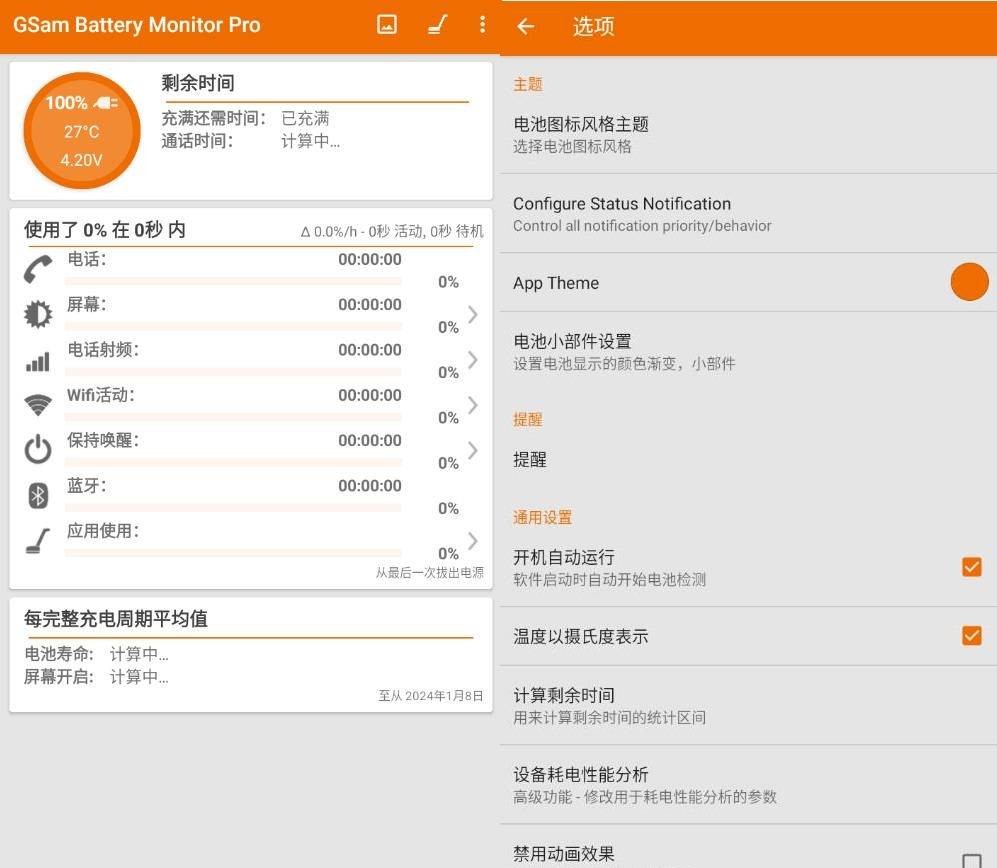Open the app sucker icon in top bar
The image size is (997, 868).
coord(437,25)
